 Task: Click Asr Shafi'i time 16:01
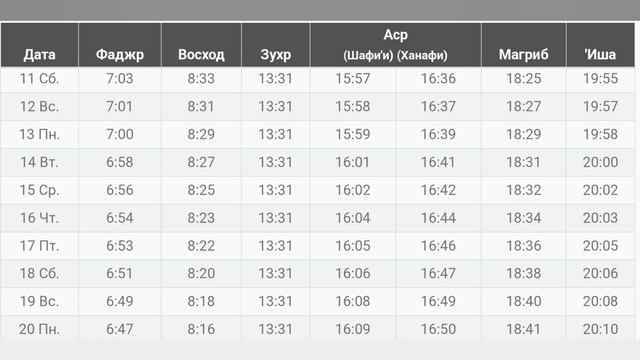[x=353, y=162]
